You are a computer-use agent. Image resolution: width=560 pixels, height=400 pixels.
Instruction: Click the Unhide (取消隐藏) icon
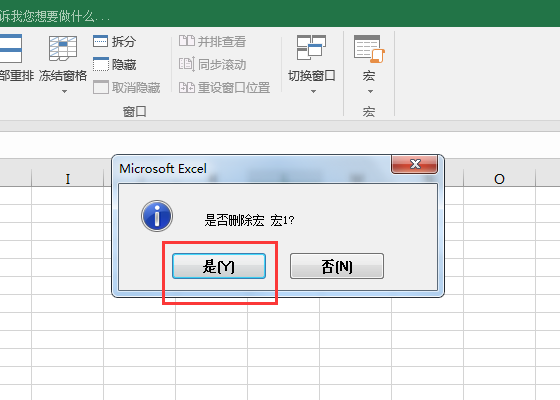click(x=101, y=87)
